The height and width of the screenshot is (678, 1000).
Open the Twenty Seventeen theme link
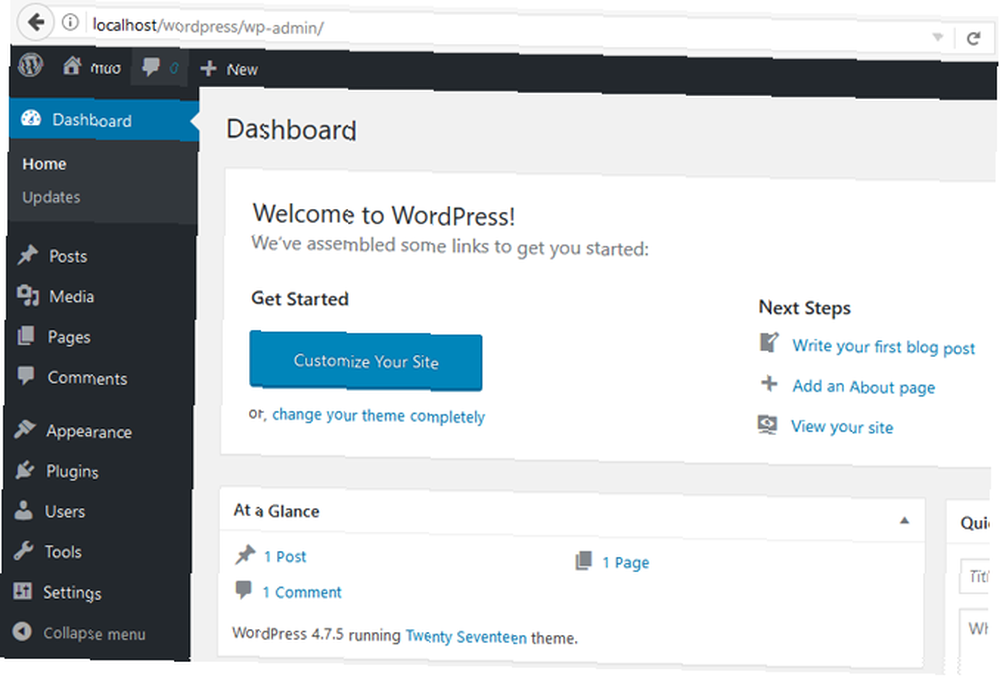click(466, 637)
